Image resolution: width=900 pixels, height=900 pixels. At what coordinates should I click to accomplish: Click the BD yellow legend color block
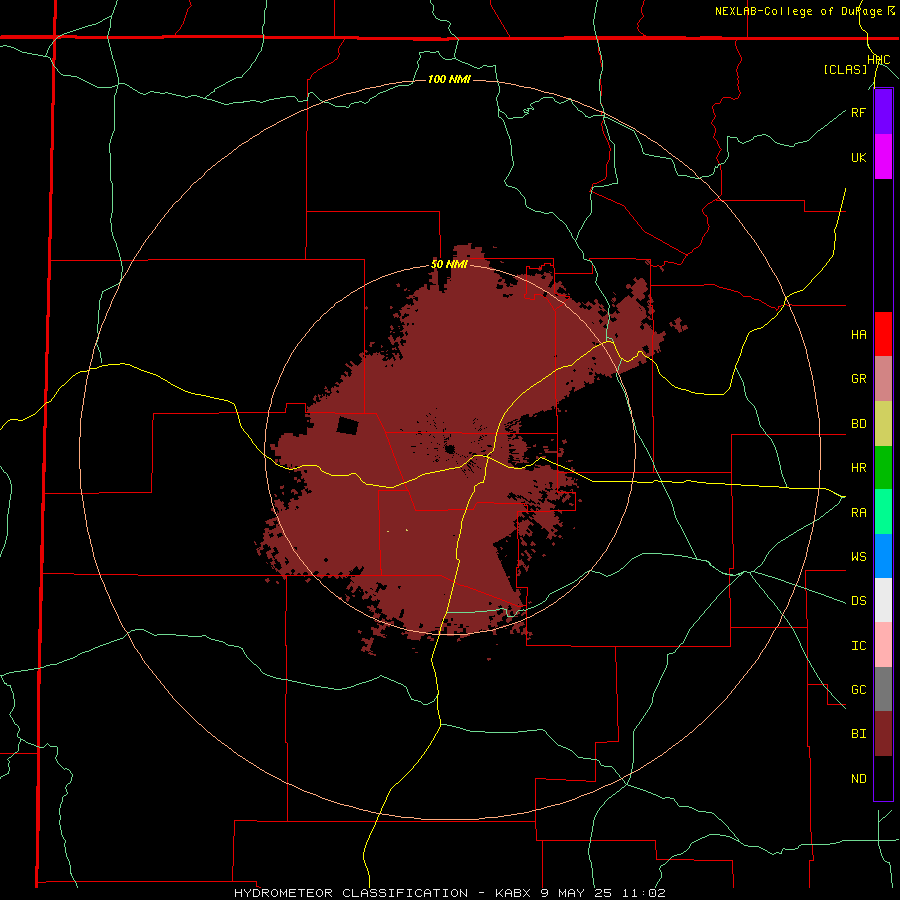pyautogui.click(x=883, y=424)
